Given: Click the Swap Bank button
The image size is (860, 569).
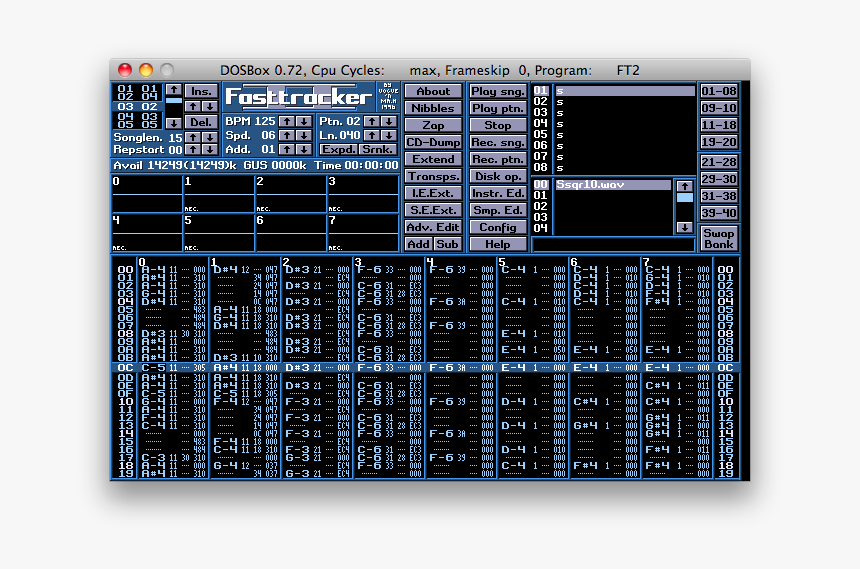Looking at the screenshot, I should pyautogui.click(x=718, y=239).
